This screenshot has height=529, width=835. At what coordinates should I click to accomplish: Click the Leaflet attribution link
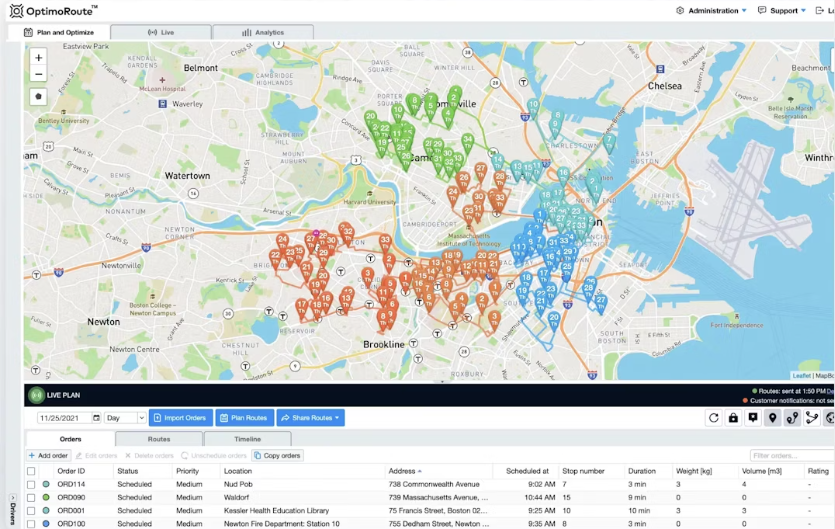801,376
